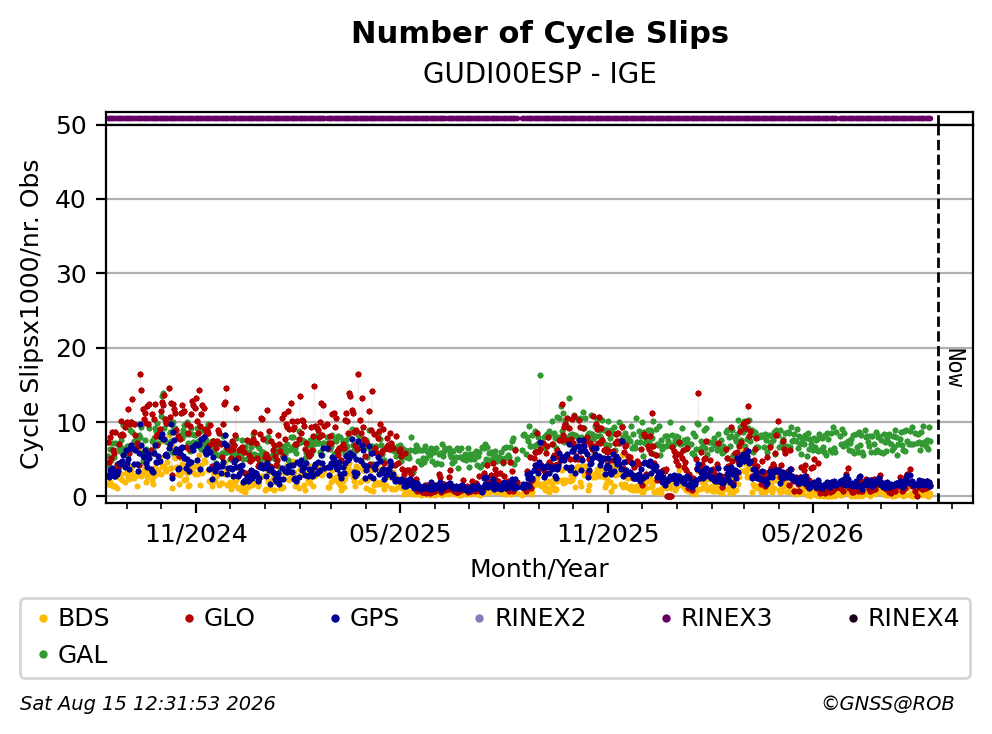Click the 'Month/Year' axis title
992x734 pixels.
[540, 568]
